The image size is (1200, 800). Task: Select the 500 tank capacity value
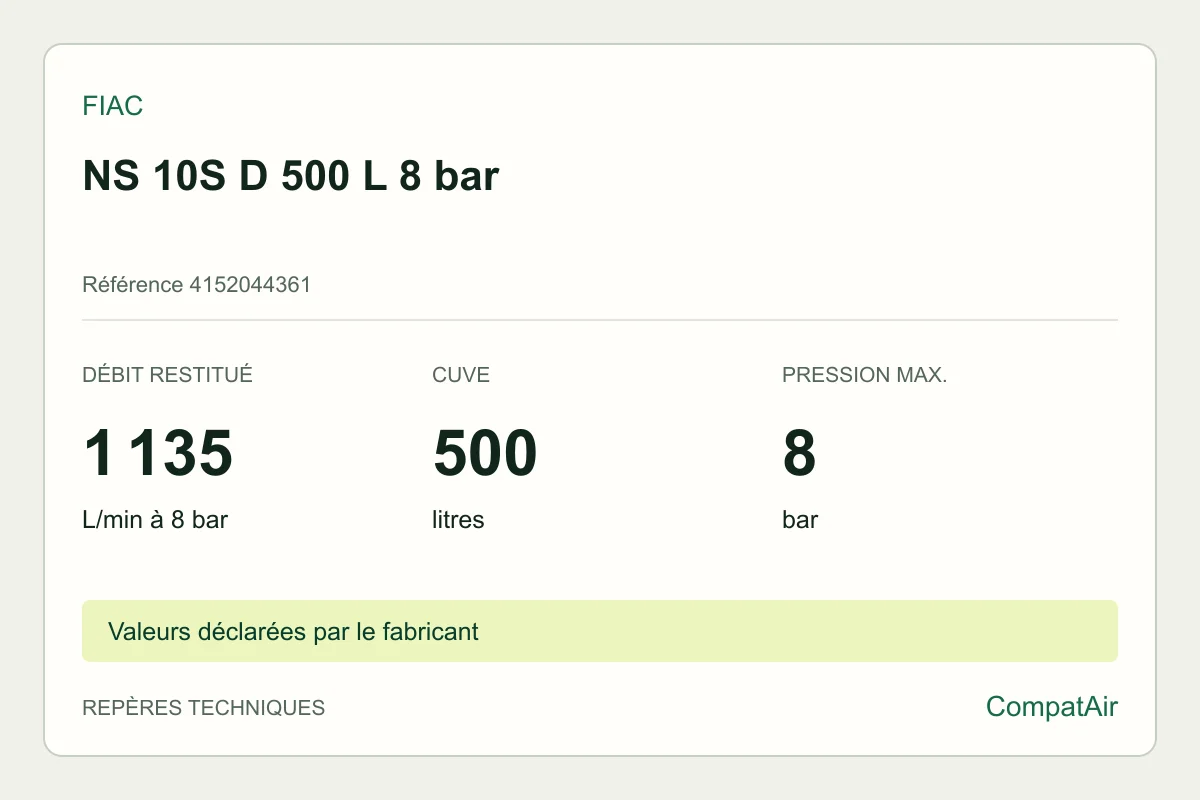485,453
